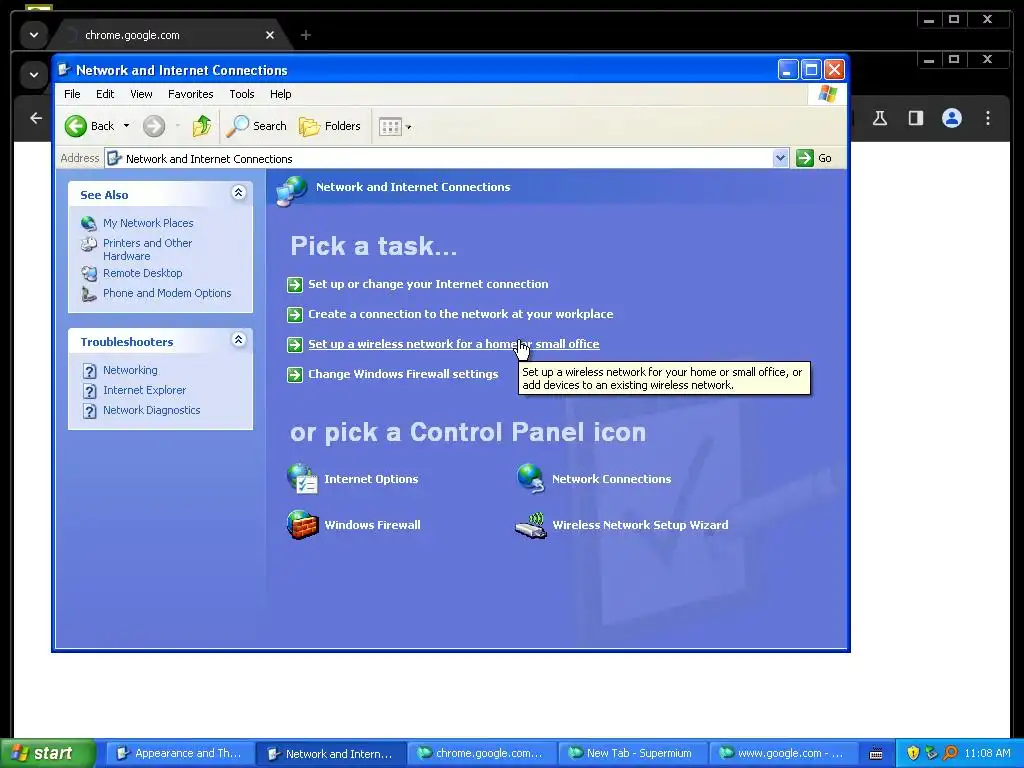Image resolution: width=1024 pixels, height=768 pixels.
Task: Close the chrome.google.com browser tab
Action: pos(270,35)
